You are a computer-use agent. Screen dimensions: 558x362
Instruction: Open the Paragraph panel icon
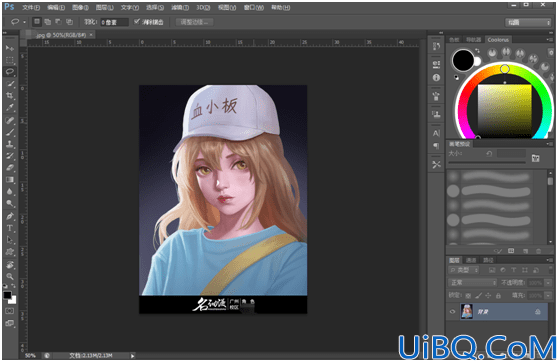436,146
